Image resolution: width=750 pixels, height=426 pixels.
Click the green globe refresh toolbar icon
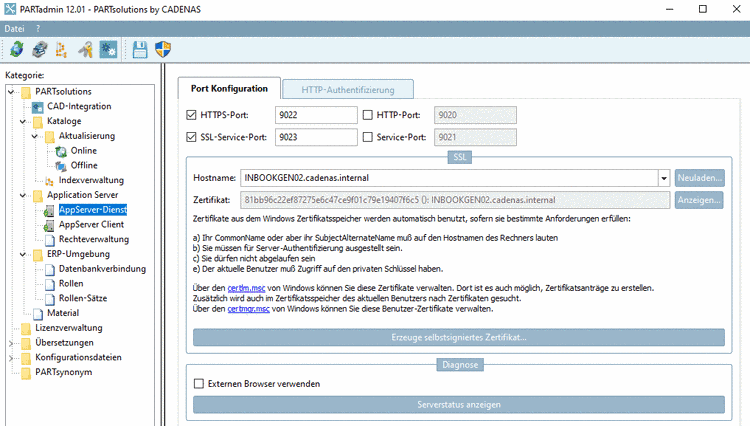tap(17, 49)
